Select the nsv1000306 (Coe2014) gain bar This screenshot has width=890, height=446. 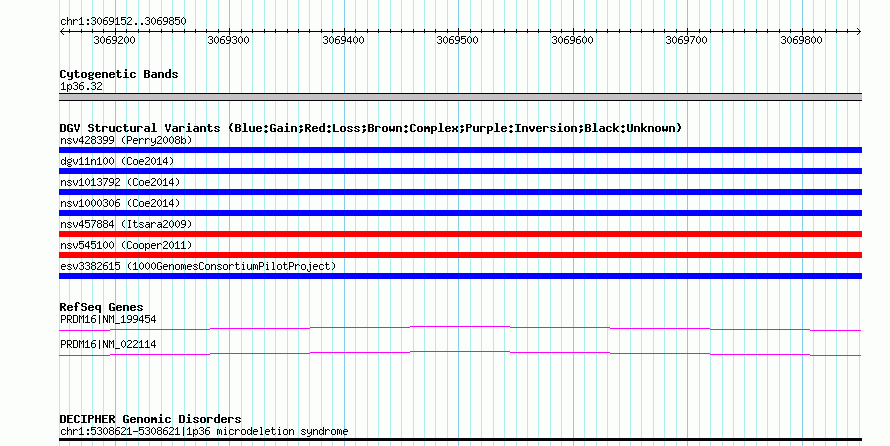click(x=460, y=213)
